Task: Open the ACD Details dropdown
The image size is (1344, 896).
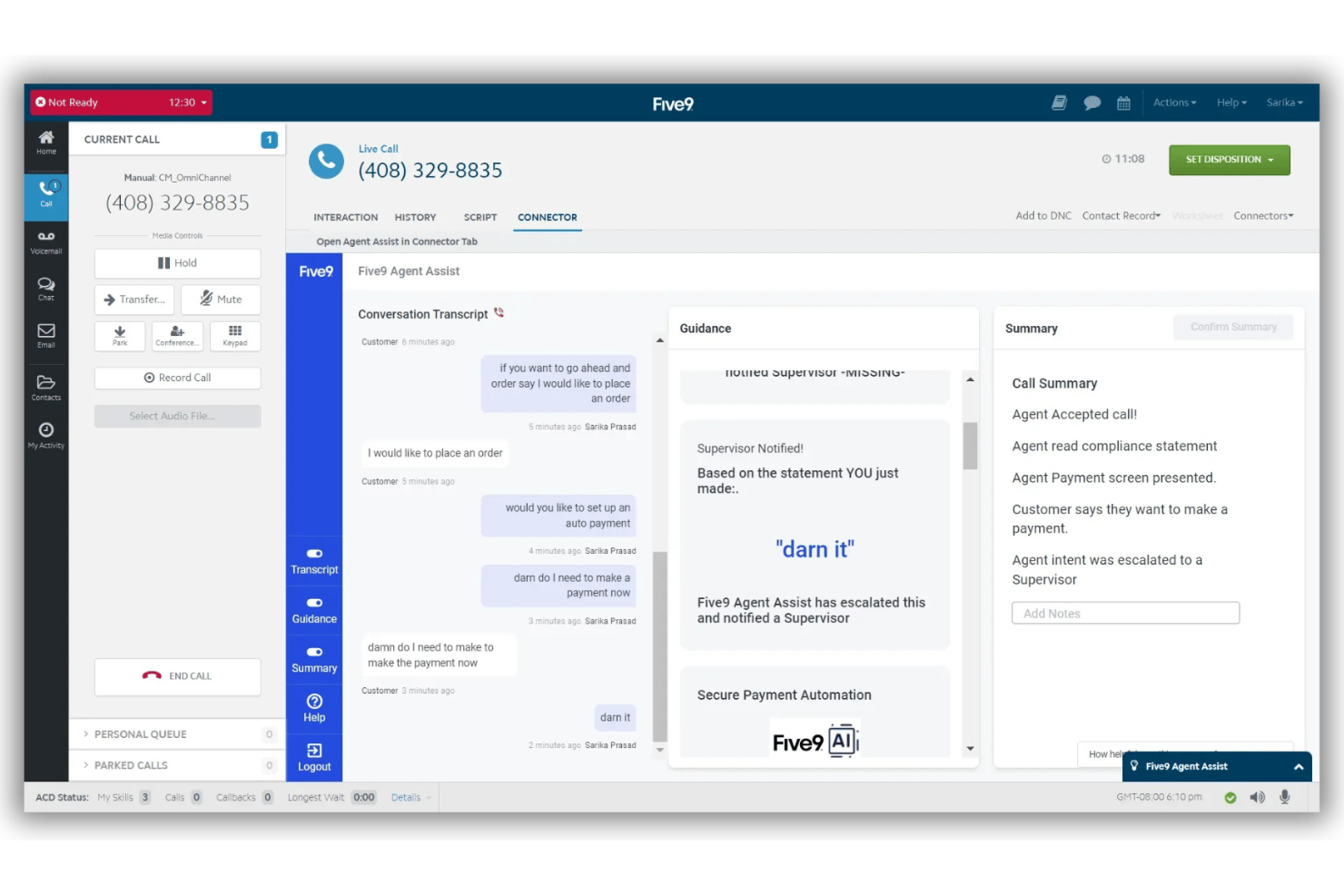Action: [x=410, y=798]
